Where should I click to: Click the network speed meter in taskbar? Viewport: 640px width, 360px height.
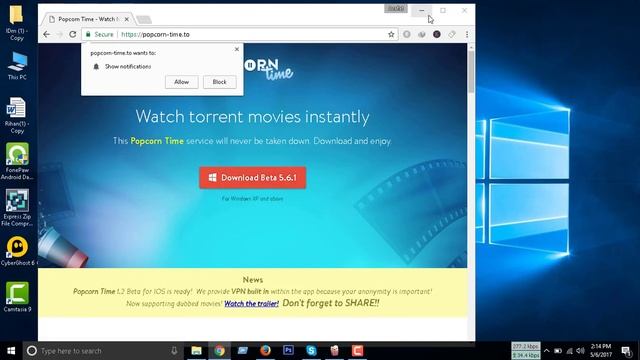point(526,351)
